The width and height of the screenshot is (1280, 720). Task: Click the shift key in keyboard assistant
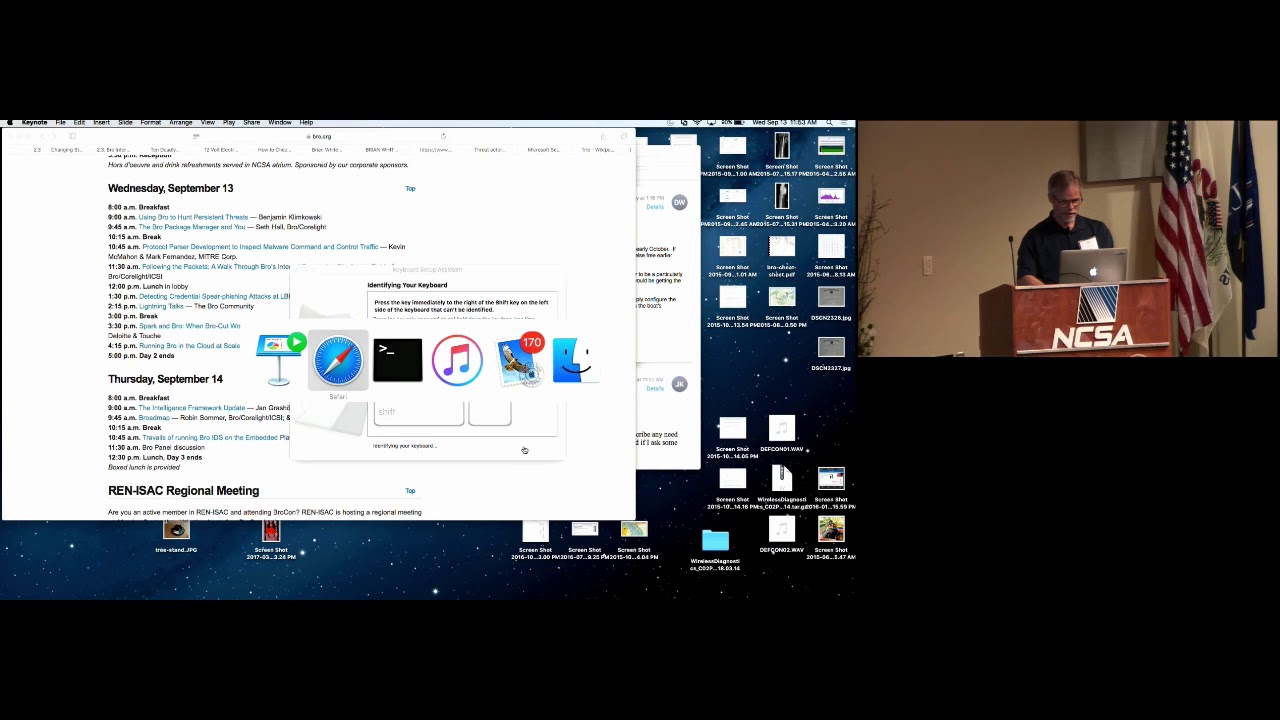[x=418, y=413]
